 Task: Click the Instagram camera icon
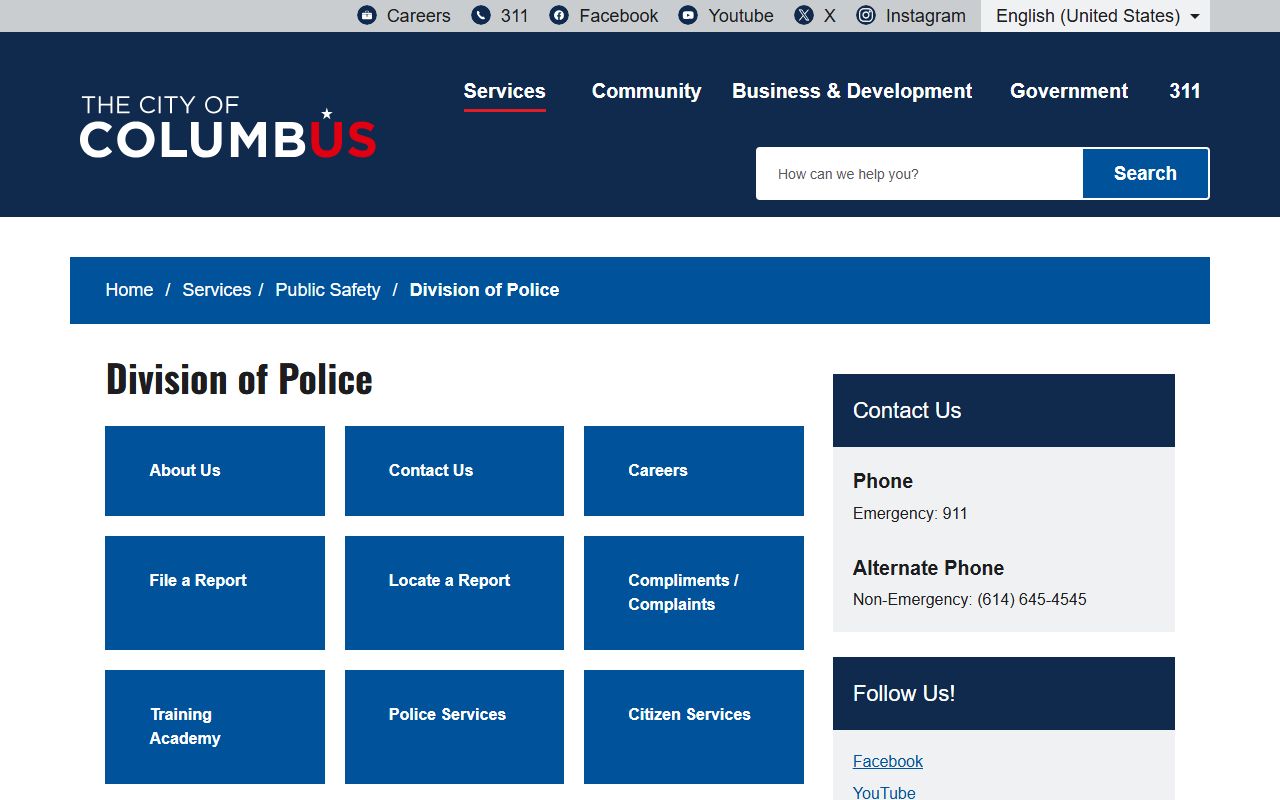tap(866, 16)
